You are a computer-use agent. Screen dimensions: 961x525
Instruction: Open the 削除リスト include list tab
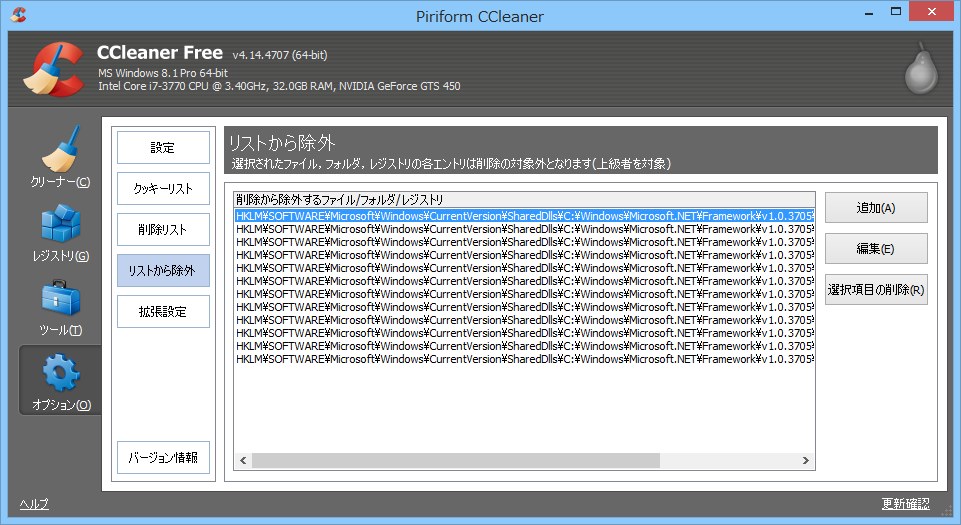coord(163,230)
